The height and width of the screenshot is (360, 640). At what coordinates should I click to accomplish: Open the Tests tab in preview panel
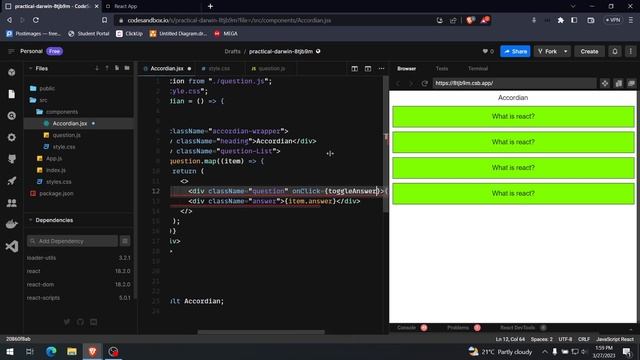pos(442,69)
